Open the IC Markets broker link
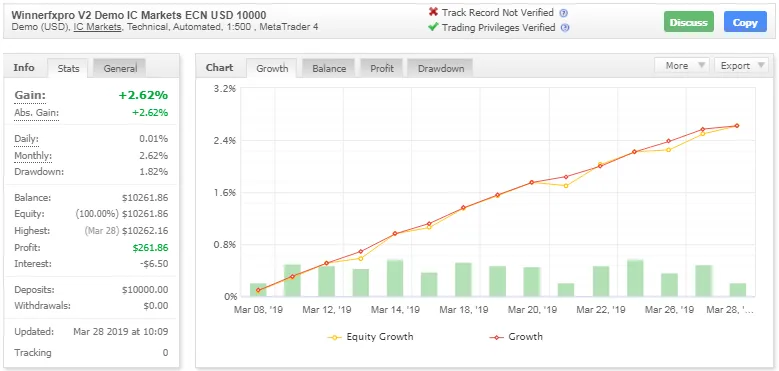This screenshot has width=779, height=371. tap(97, 27)
